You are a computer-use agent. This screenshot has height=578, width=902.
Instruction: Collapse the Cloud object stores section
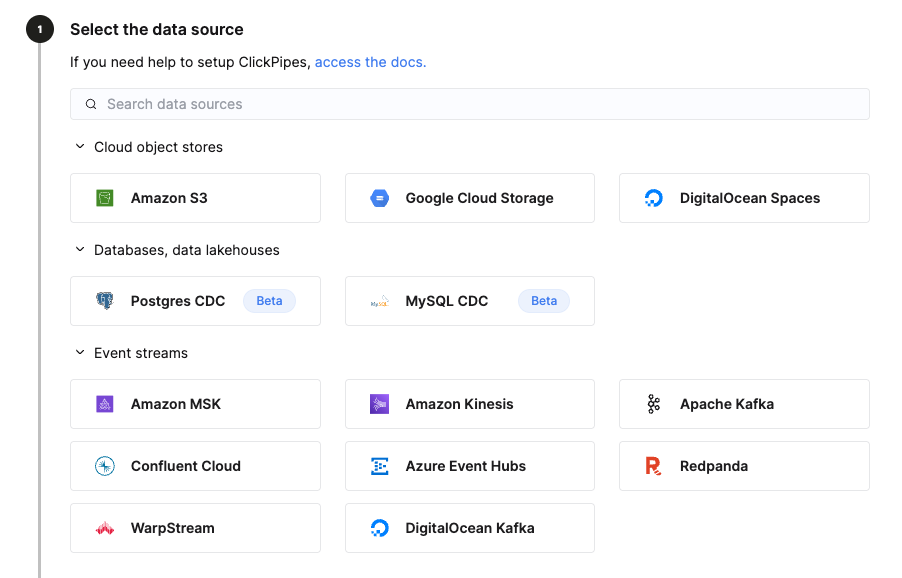80,146
